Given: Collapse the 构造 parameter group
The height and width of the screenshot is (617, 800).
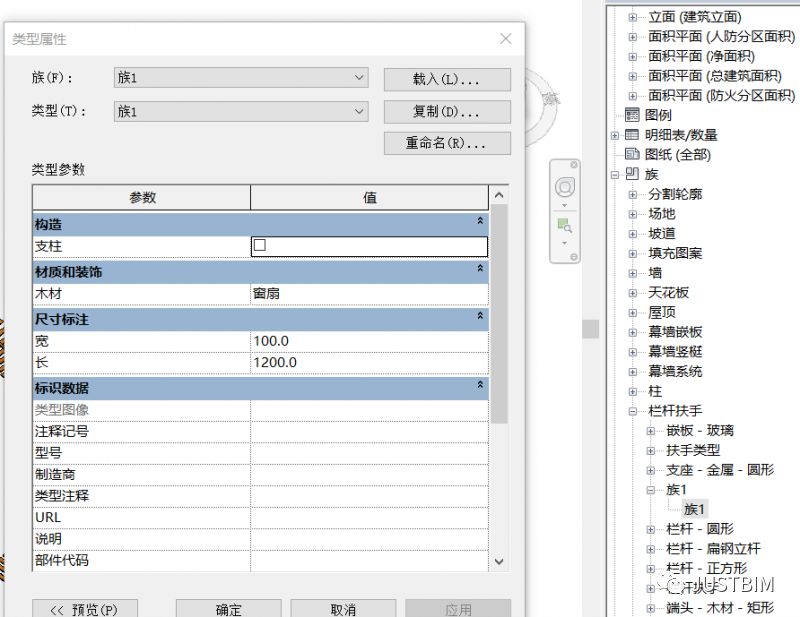Looking at the screenshot, I should [x=480, y=221].
